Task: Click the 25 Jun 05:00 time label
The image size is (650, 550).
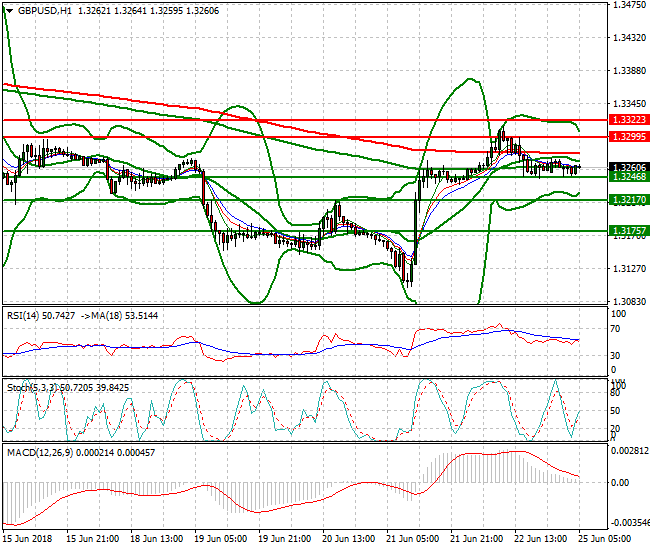Action: click(x=604, y=539)
